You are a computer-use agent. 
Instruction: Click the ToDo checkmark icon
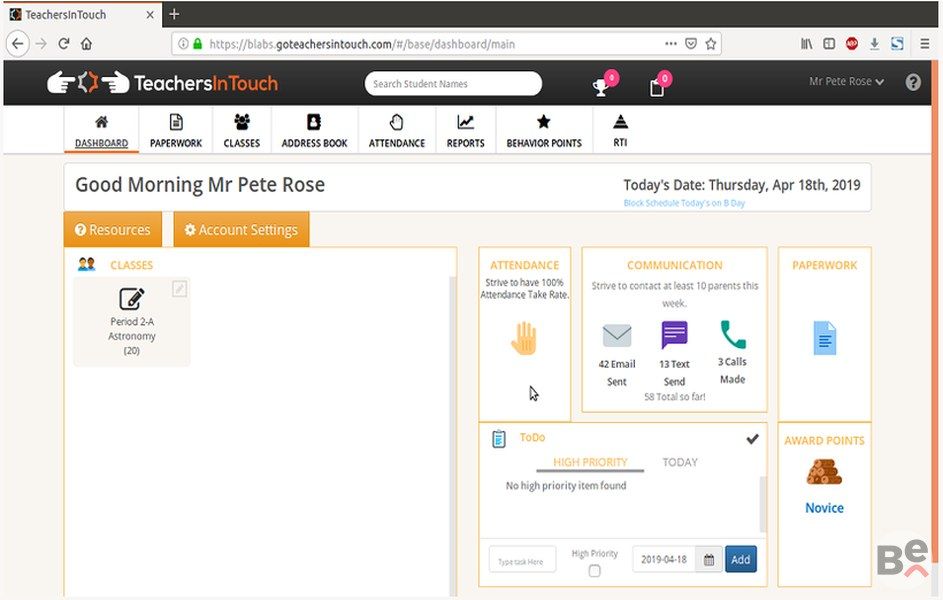point(752,439)
